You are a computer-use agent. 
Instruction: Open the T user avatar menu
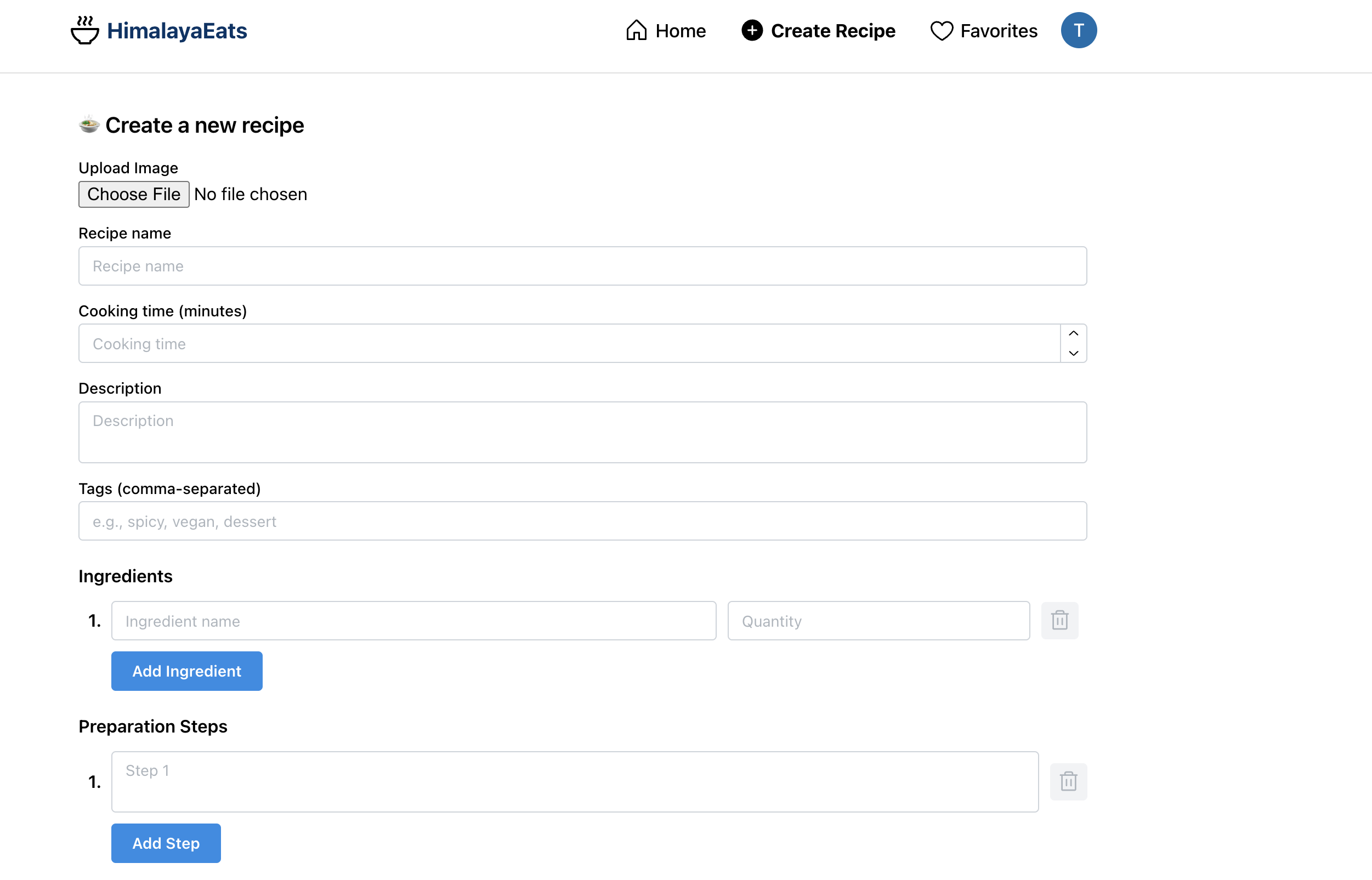1078,30
